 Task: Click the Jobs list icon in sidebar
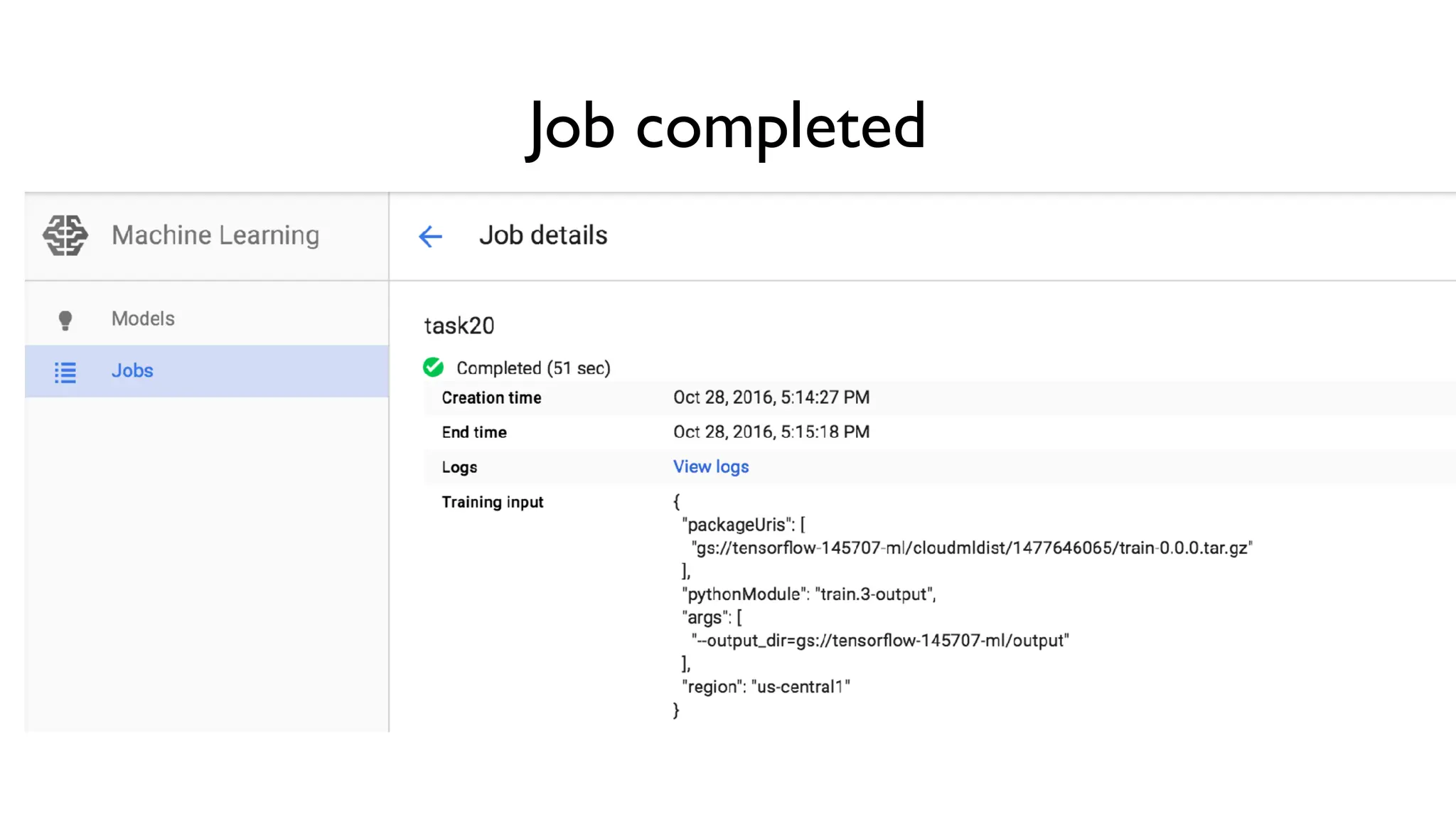click(65, 372)
